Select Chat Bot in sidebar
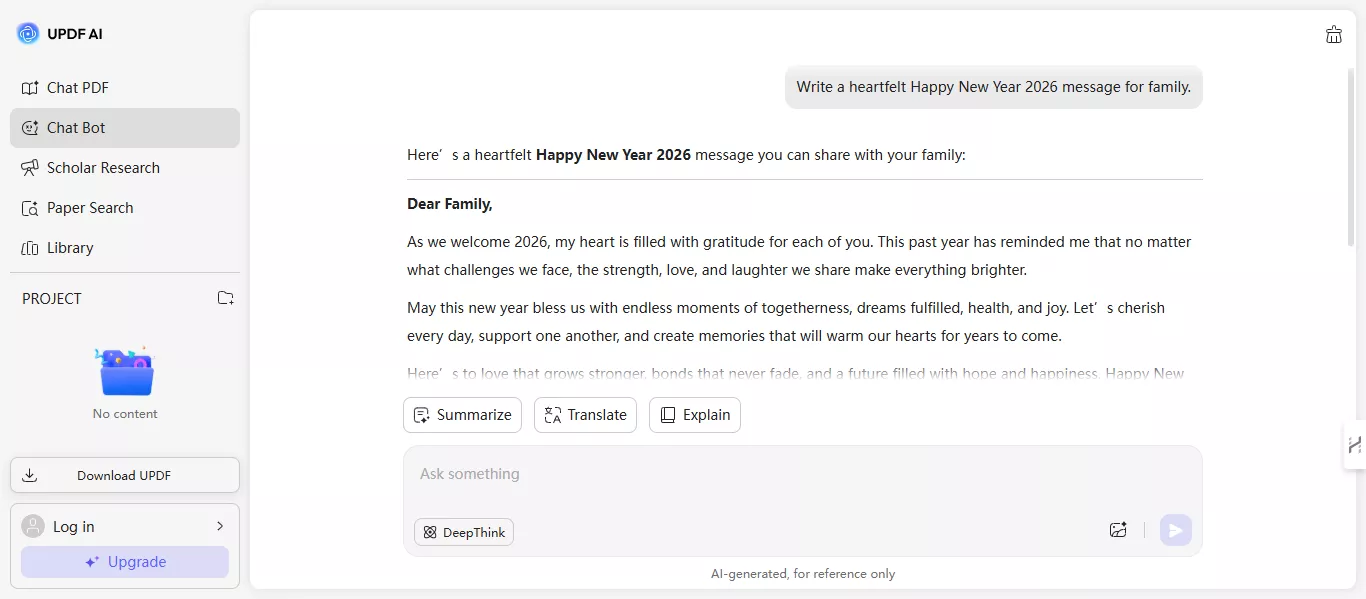The width and height of the screenshot is (1366, 599). click(76, 128)
